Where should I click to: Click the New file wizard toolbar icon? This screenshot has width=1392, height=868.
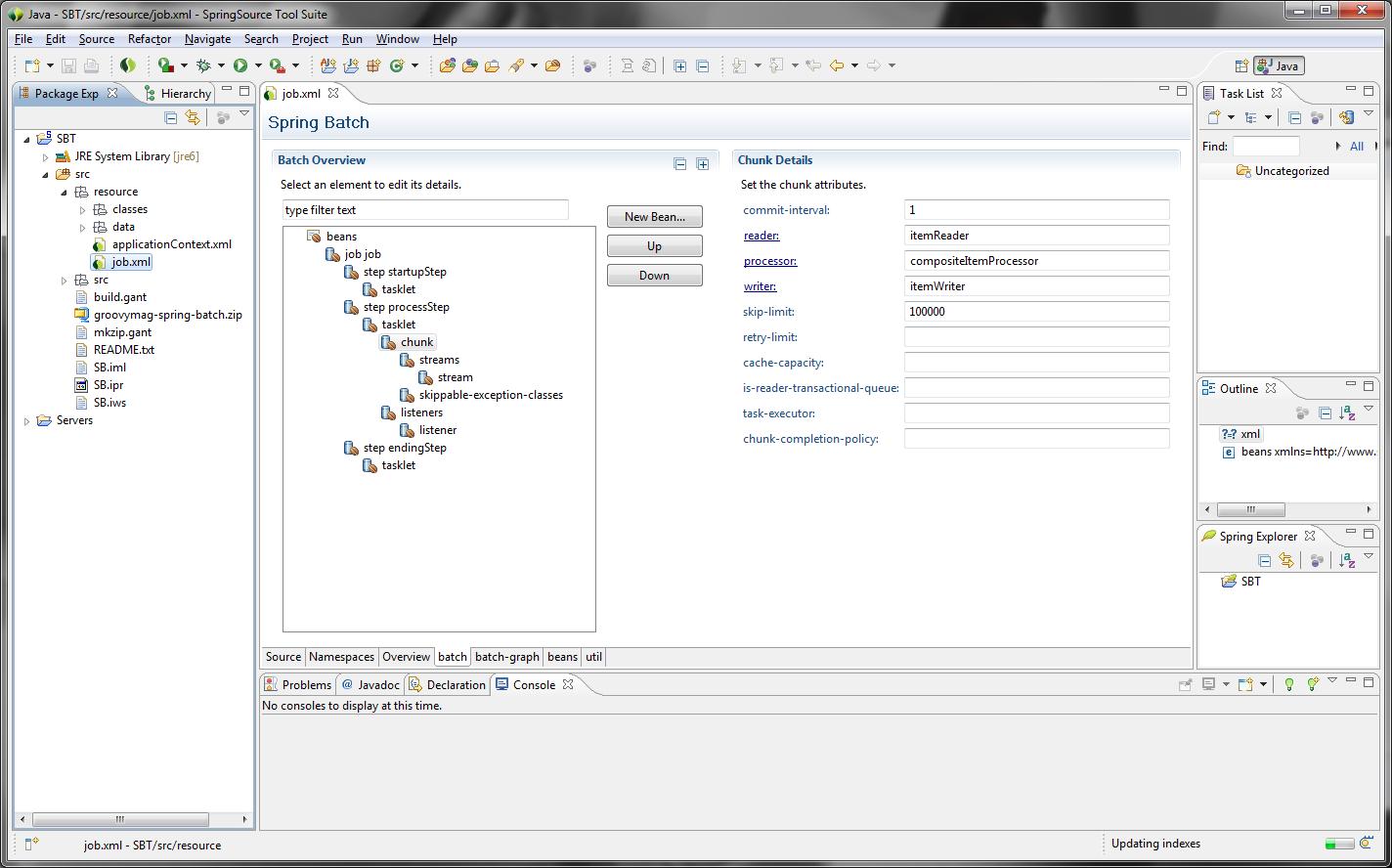pyautogui.click(x=32, y=65)
